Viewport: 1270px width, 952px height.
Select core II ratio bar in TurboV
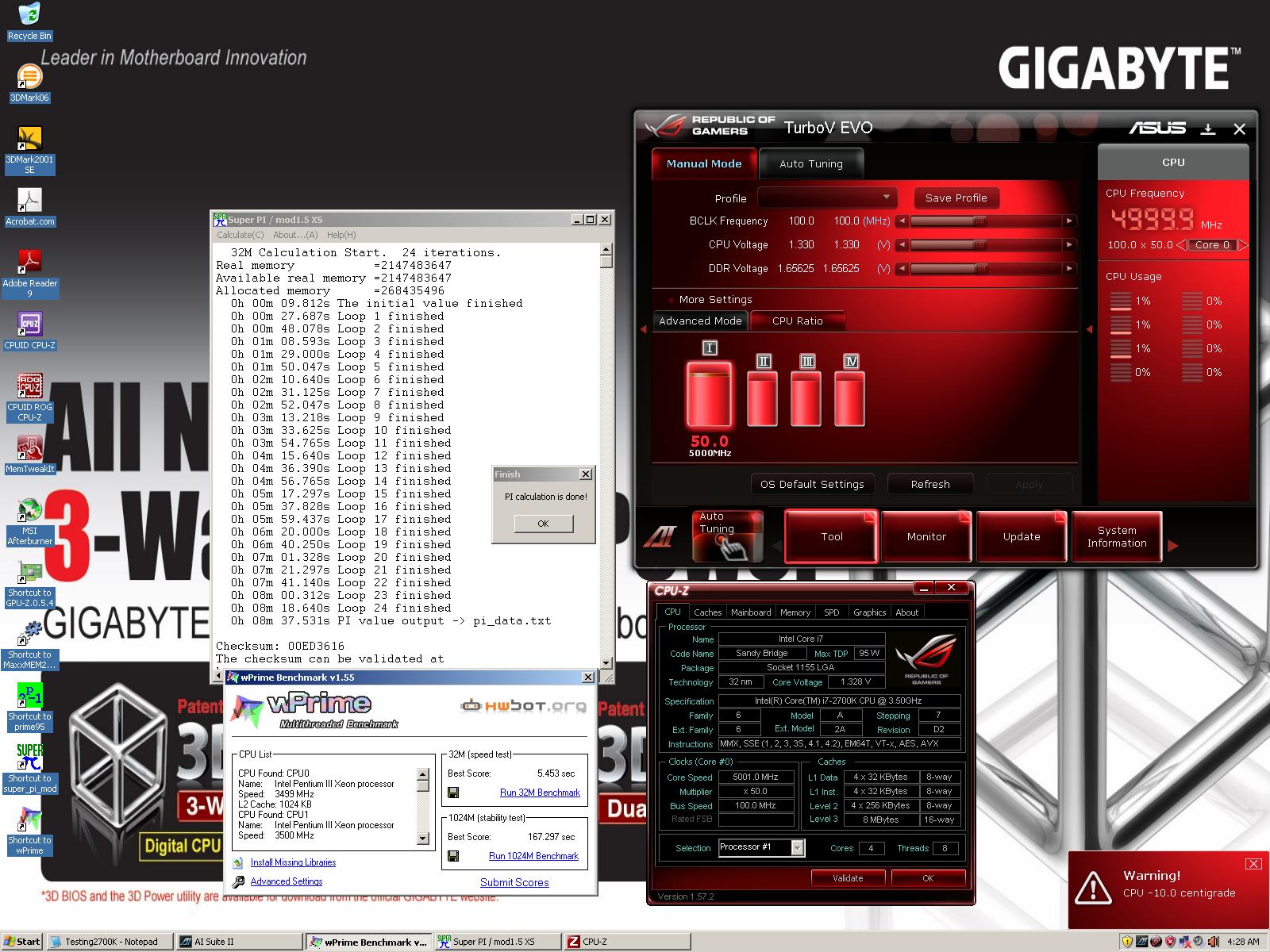pyautogui.click(x=763, y=400)
